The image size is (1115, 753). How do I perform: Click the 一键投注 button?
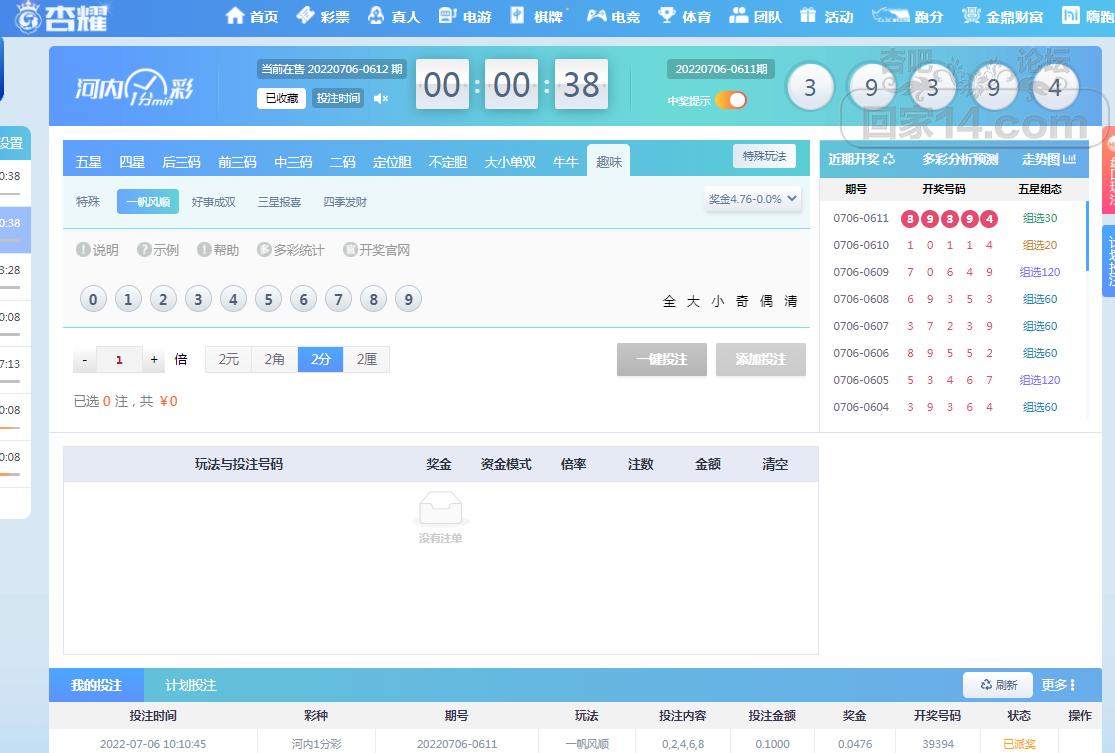point(661,359)
